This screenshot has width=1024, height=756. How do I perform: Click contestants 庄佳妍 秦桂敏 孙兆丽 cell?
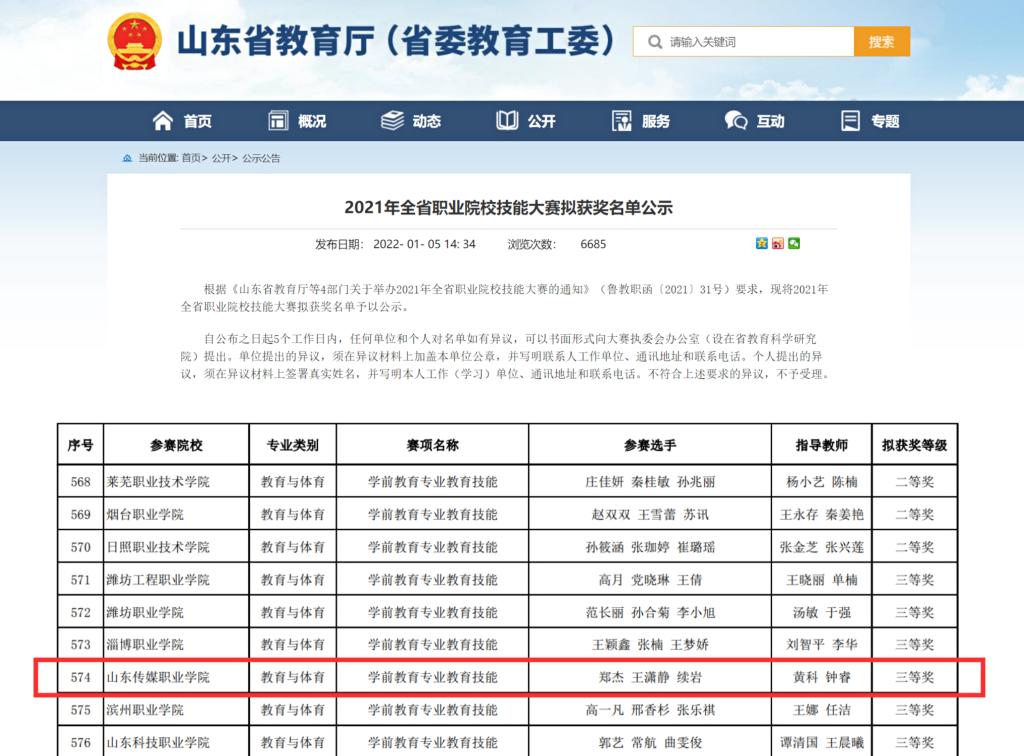(650, 482)
